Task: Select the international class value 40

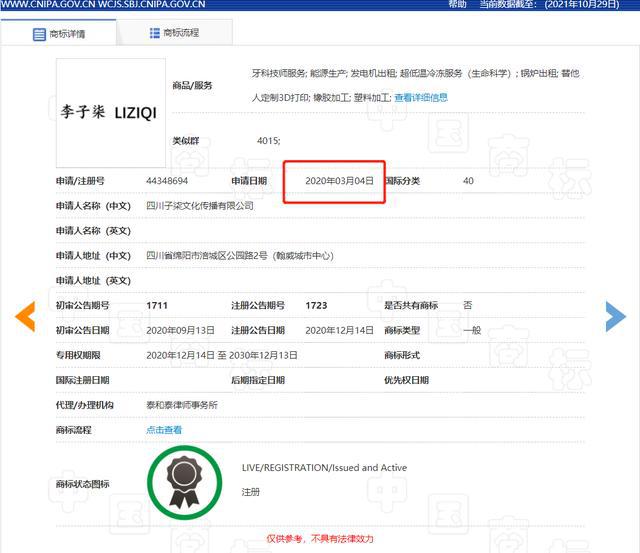Action: coord(468,181)
